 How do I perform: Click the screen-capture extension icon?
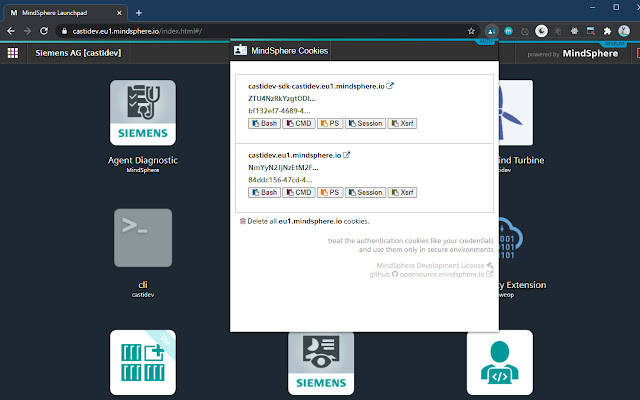[x=591, y=31]
